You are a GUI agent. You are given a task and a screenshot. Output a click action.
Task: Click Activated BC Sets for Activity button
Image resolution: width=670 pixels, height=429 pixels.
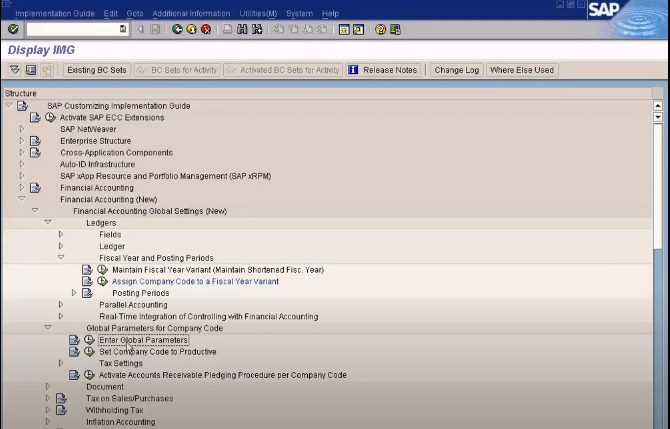click(x=283, y=70)
